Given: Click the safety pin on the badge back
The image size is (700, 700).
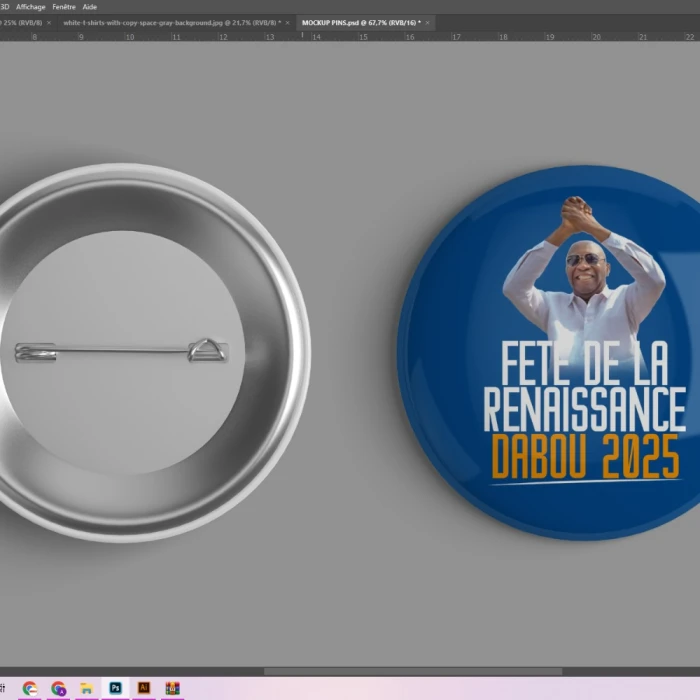Looking at the screenshot, I should click(120, 351).
